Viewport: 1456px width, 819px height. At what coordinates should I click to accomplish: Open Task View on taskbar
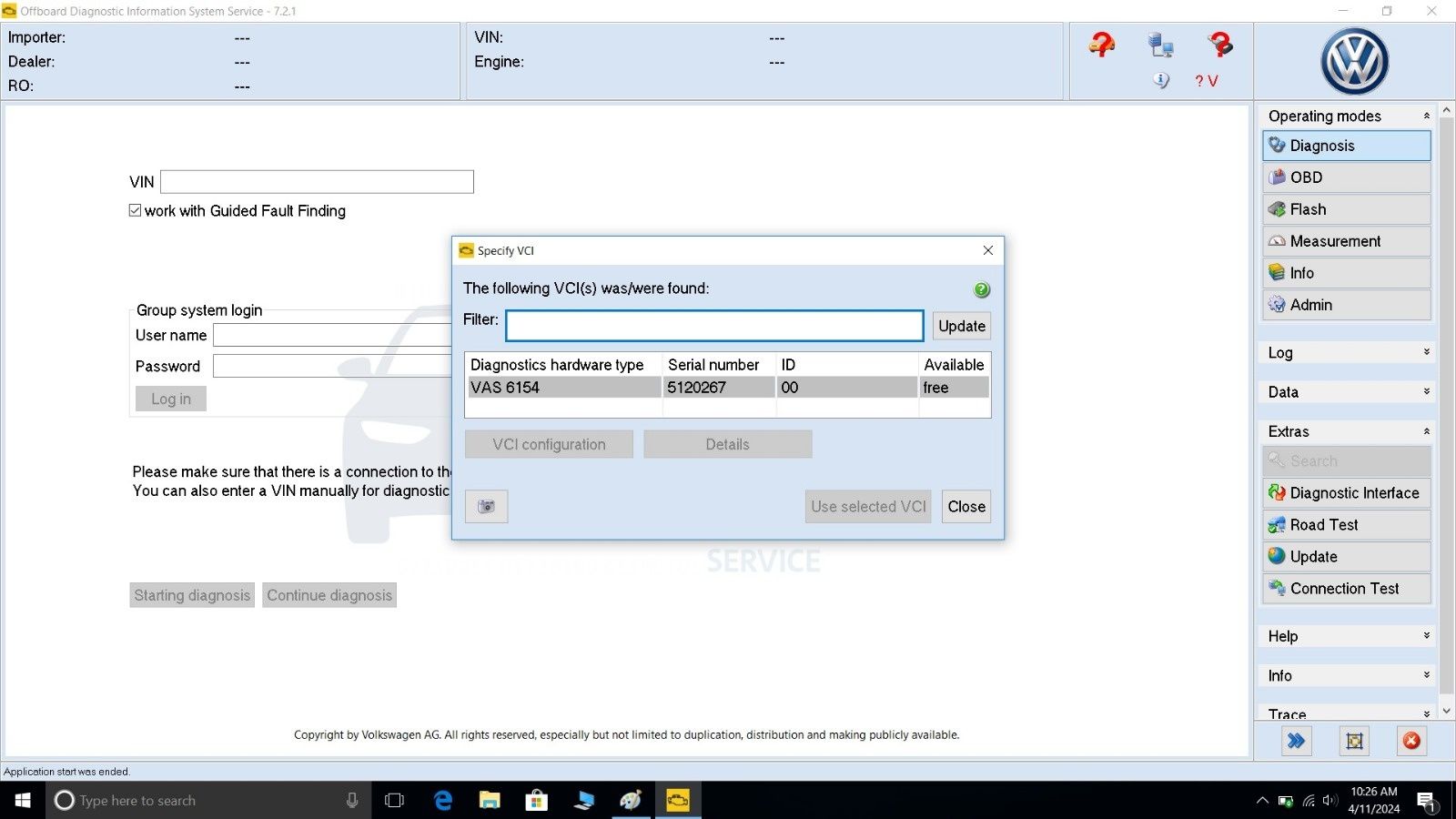(394, 800)
